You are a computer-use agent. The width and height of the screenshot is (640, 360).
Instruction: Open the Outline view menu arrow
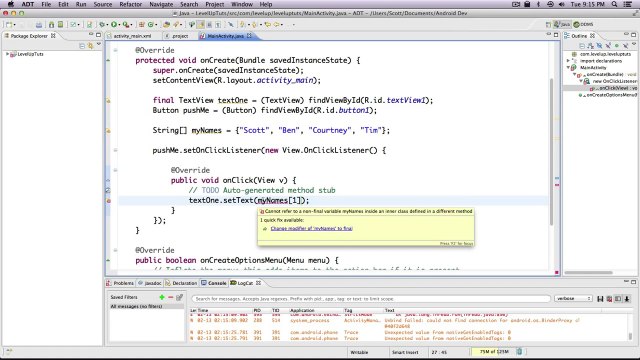[x=634, y=44]
